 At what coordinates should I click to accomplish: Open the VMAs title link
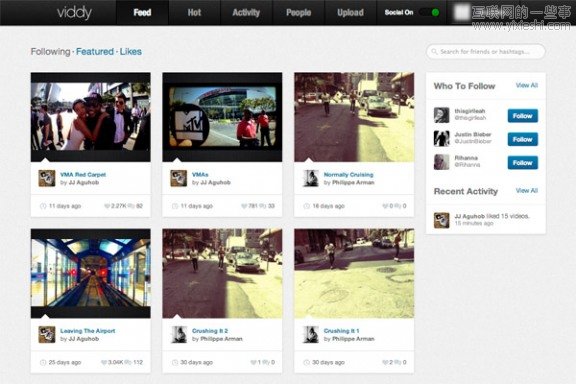[x=200, y=175]
